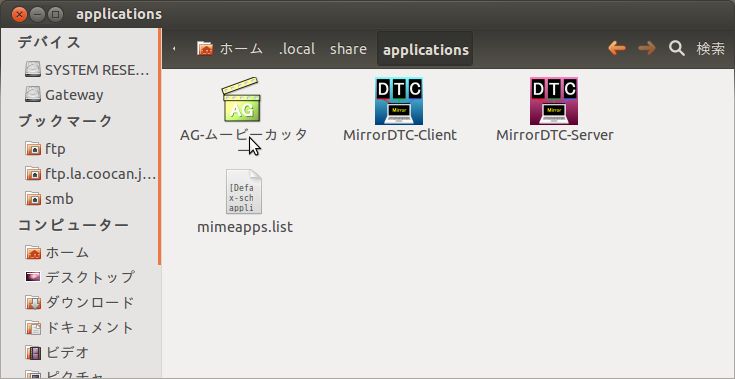Navigate to .local in the path bar
Viewport: 735px width, 379px height.
coord(297,49)
